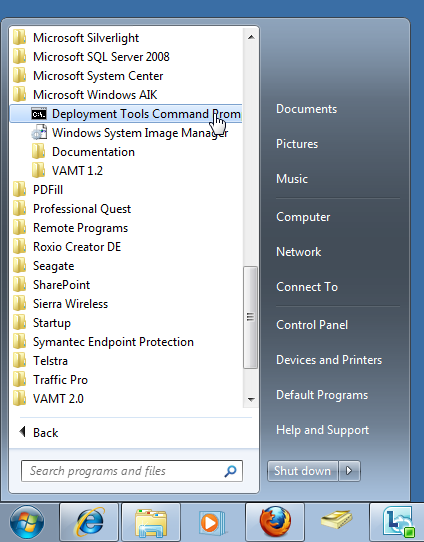Screen dimensions: 424x542
Task: Click the Traffic Pro folder icon
Action: tap(19, 380)
